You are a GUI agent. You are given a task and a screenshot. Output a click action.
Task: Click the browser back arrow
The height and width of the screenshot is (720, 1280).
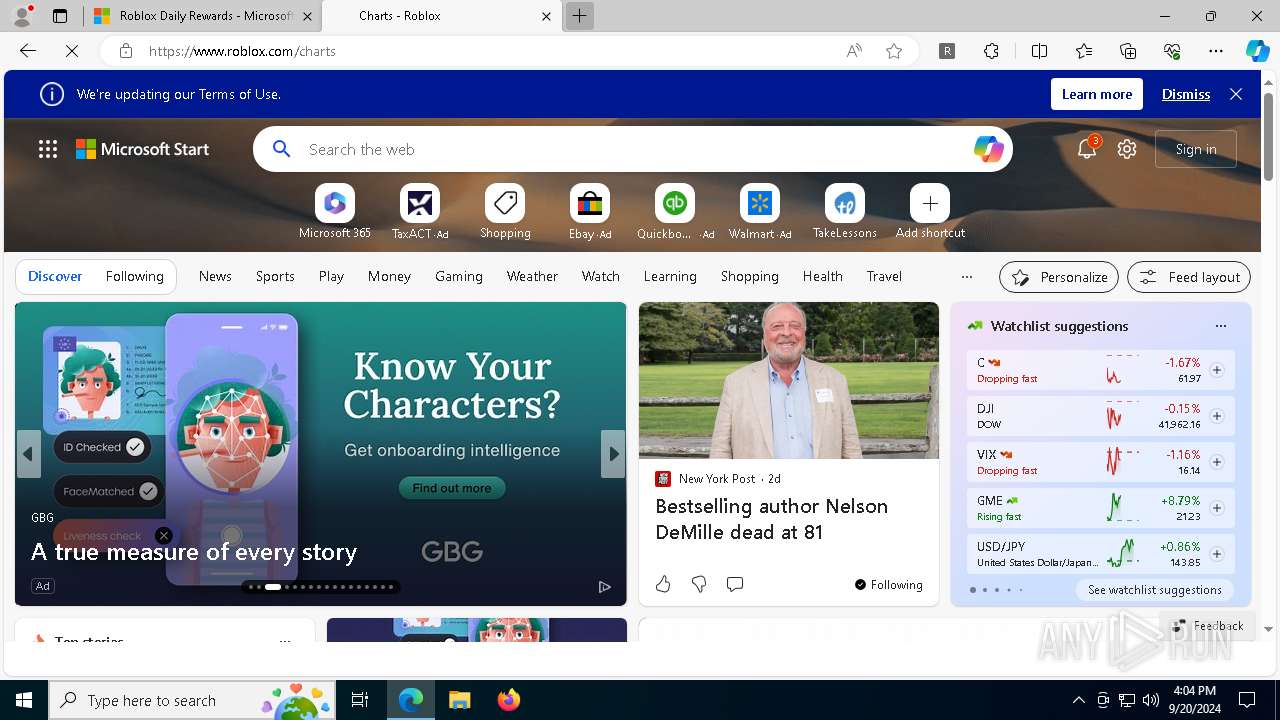click(28, 51)
